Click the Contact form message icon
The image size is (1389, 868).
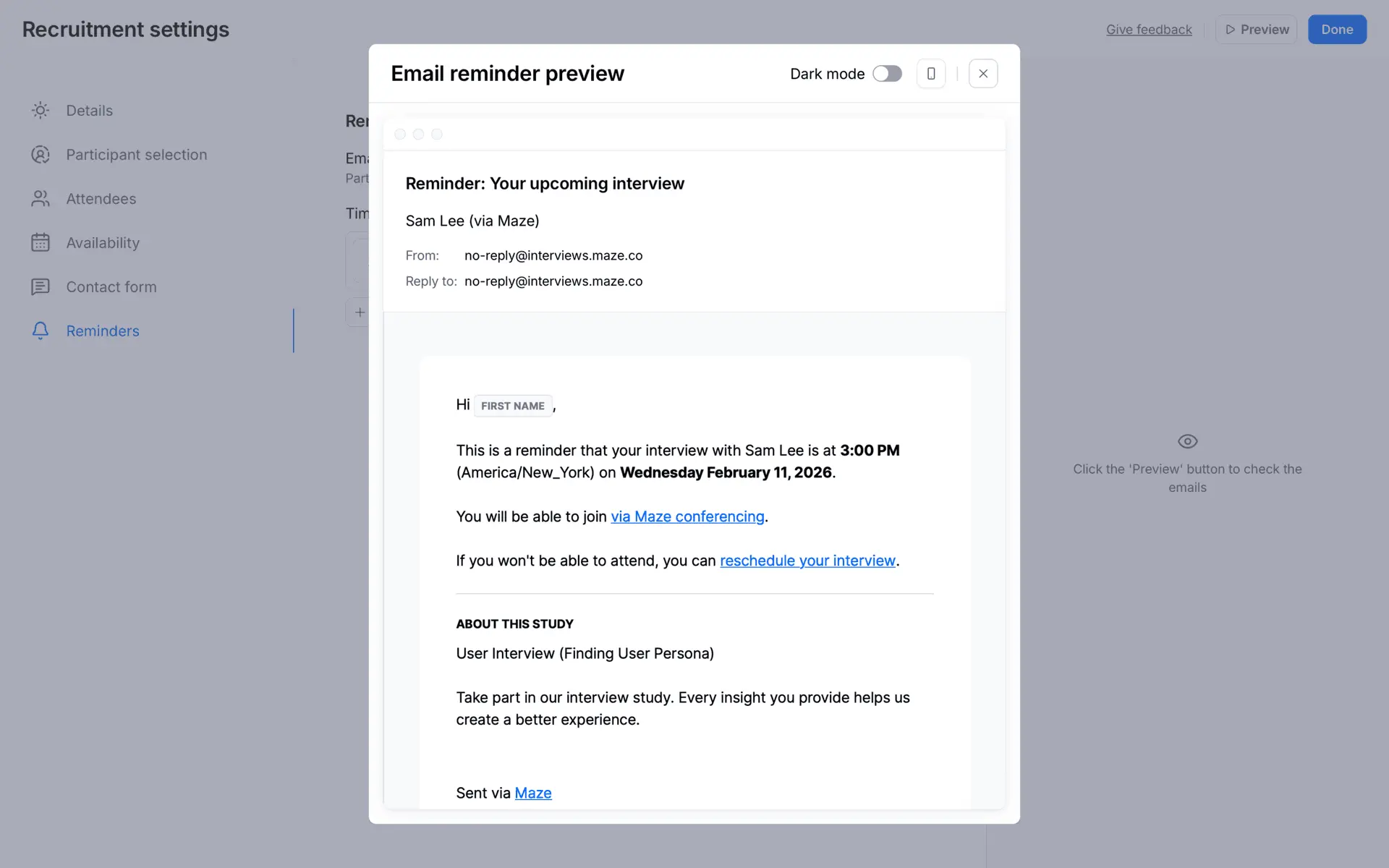pos(41,287)
